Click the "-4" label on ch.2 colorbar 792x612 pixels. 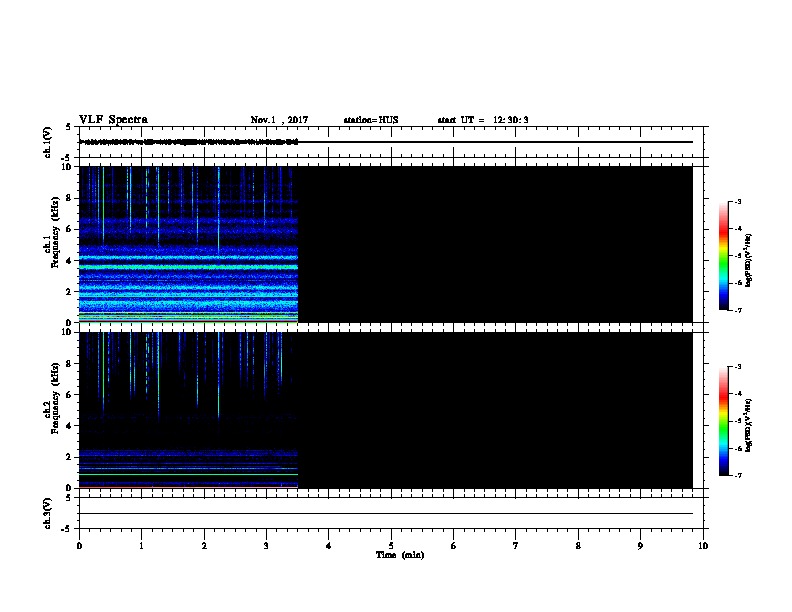coord(737,394)
